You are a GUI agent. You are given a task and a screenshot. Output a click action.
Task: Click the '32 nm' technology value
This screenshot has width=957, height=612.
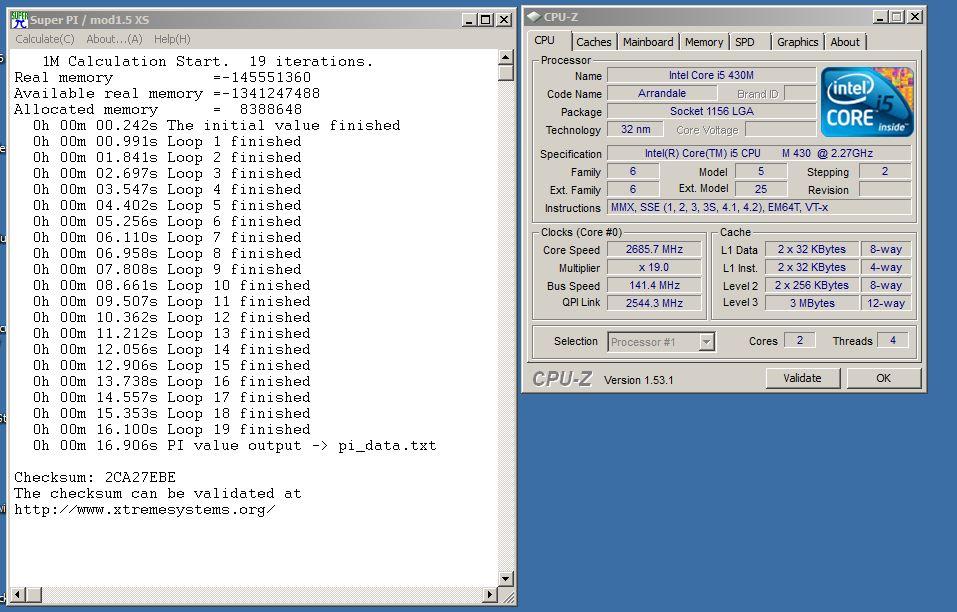[x=635, y=129]
